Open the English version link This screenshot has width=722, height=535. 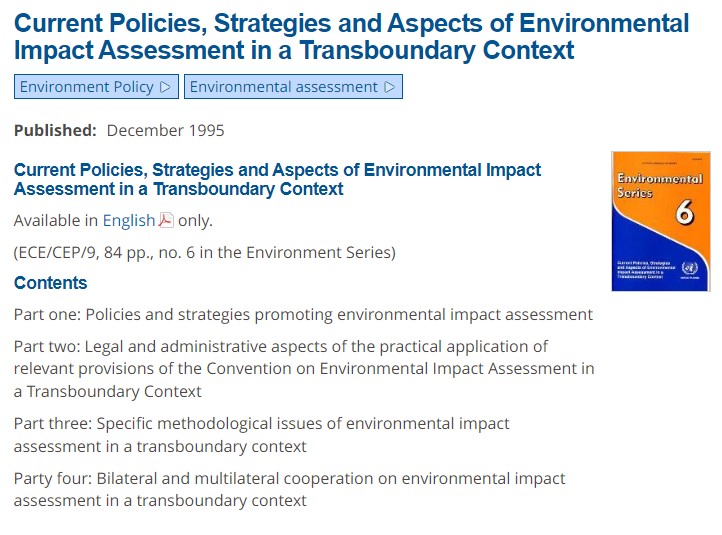[x=128, y=221]
